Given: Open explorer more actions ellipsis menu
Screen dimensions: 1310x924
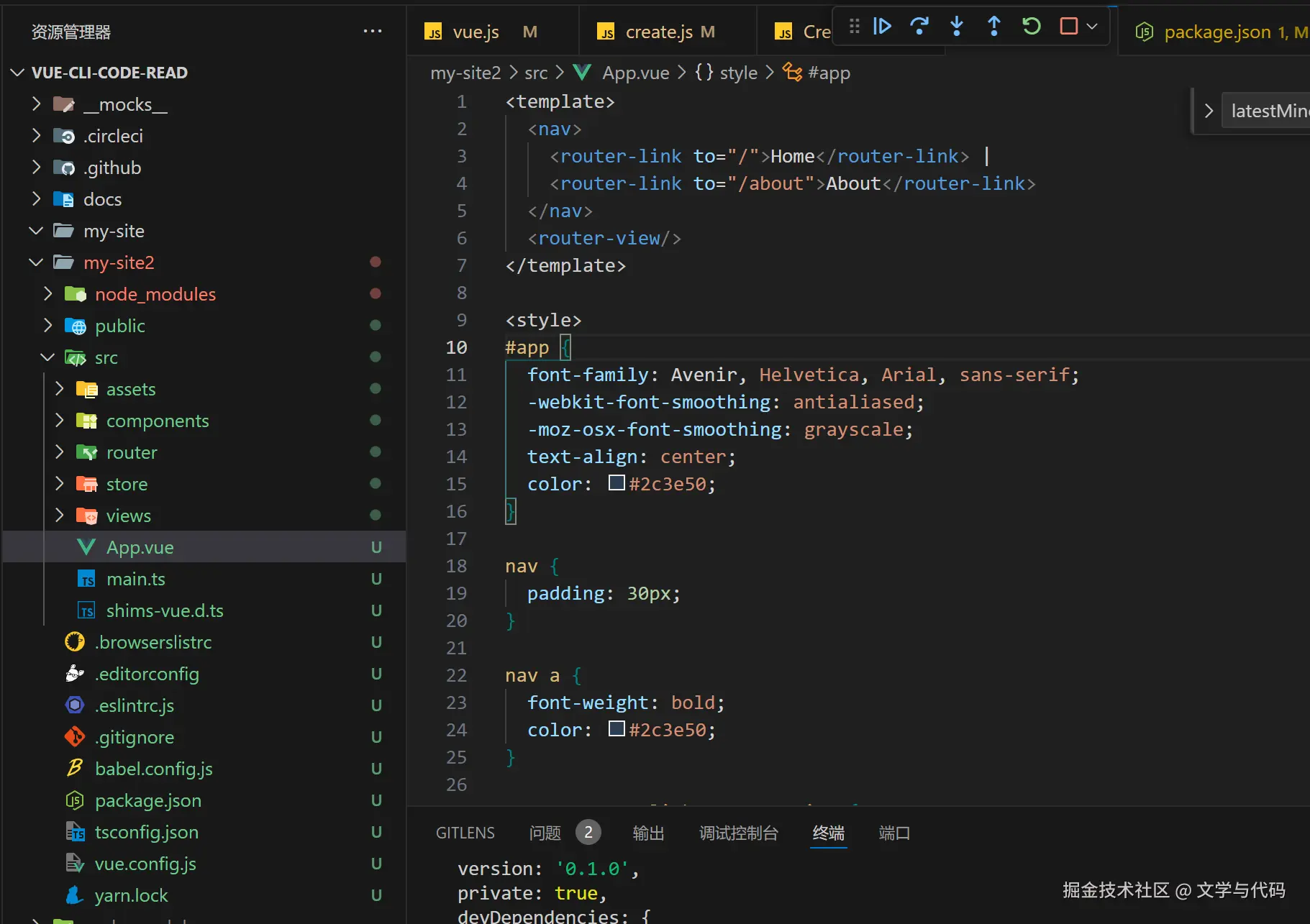Looking at the screenshot, I should pyautogui.click(x=373, y=31).
